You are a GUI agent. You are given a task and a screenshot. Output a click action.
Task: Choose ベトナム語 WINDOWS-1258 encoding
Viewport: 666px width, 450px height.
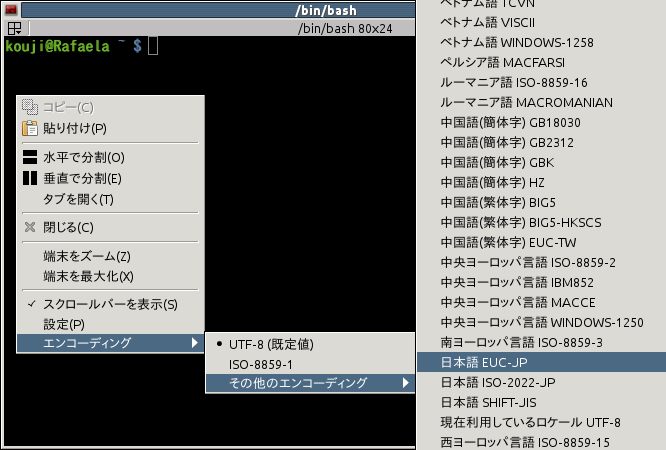coord(542,42)
